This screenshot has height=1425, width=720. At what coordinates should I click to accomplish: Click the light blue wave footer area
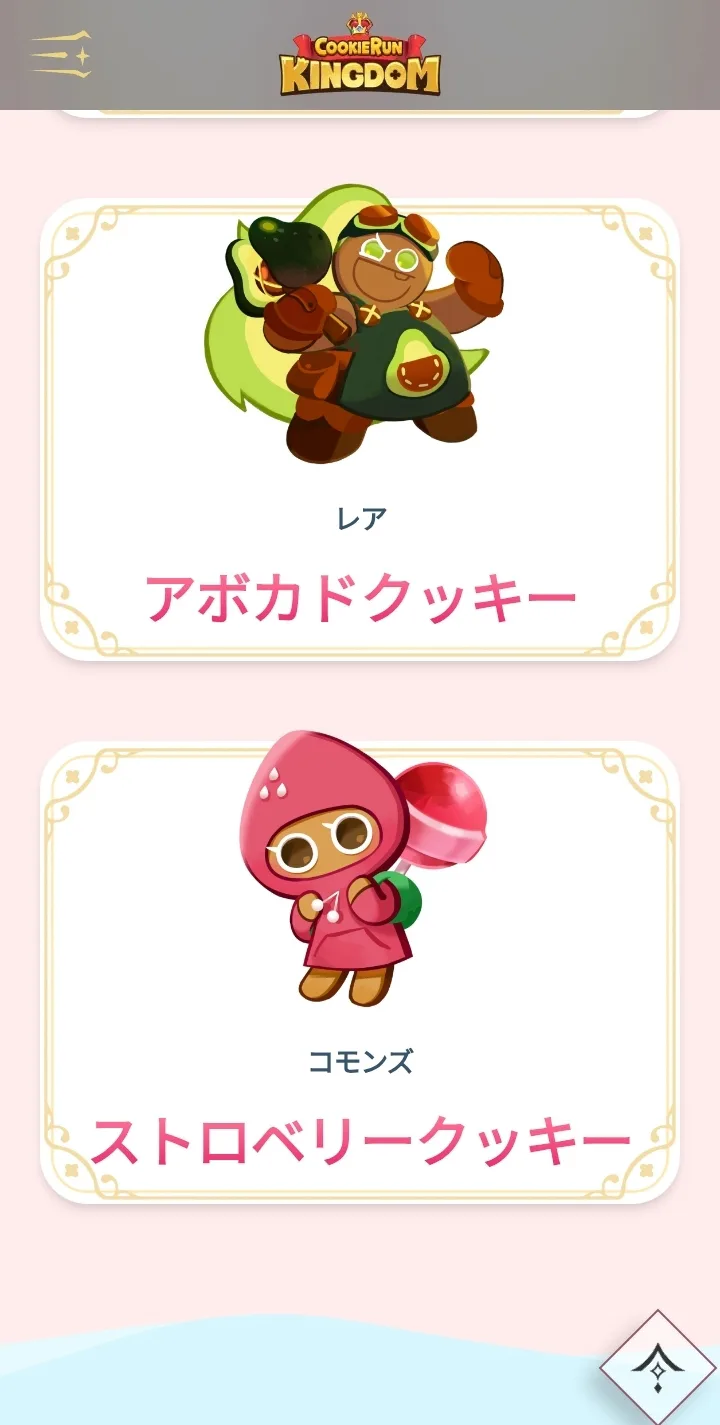click(x=300, y=1375)
